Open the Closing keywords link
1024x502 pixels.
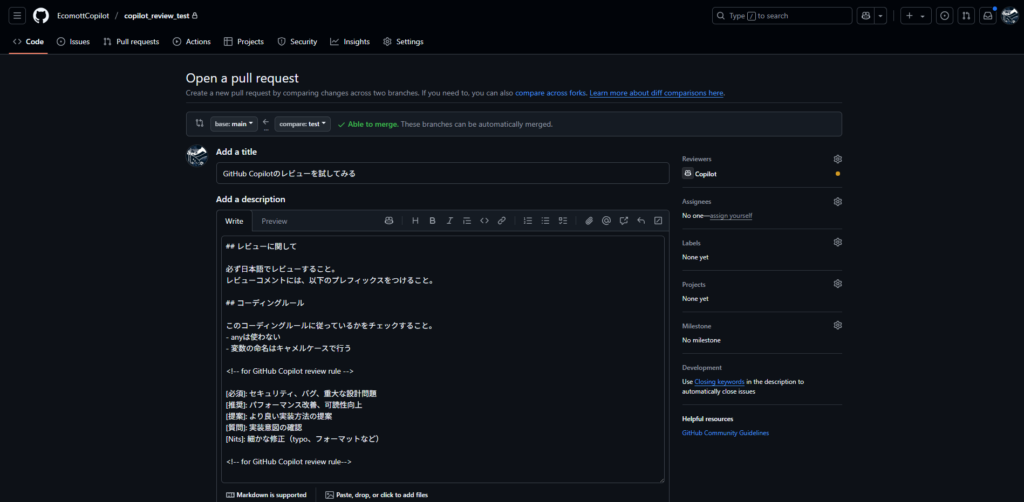(719, 382)
